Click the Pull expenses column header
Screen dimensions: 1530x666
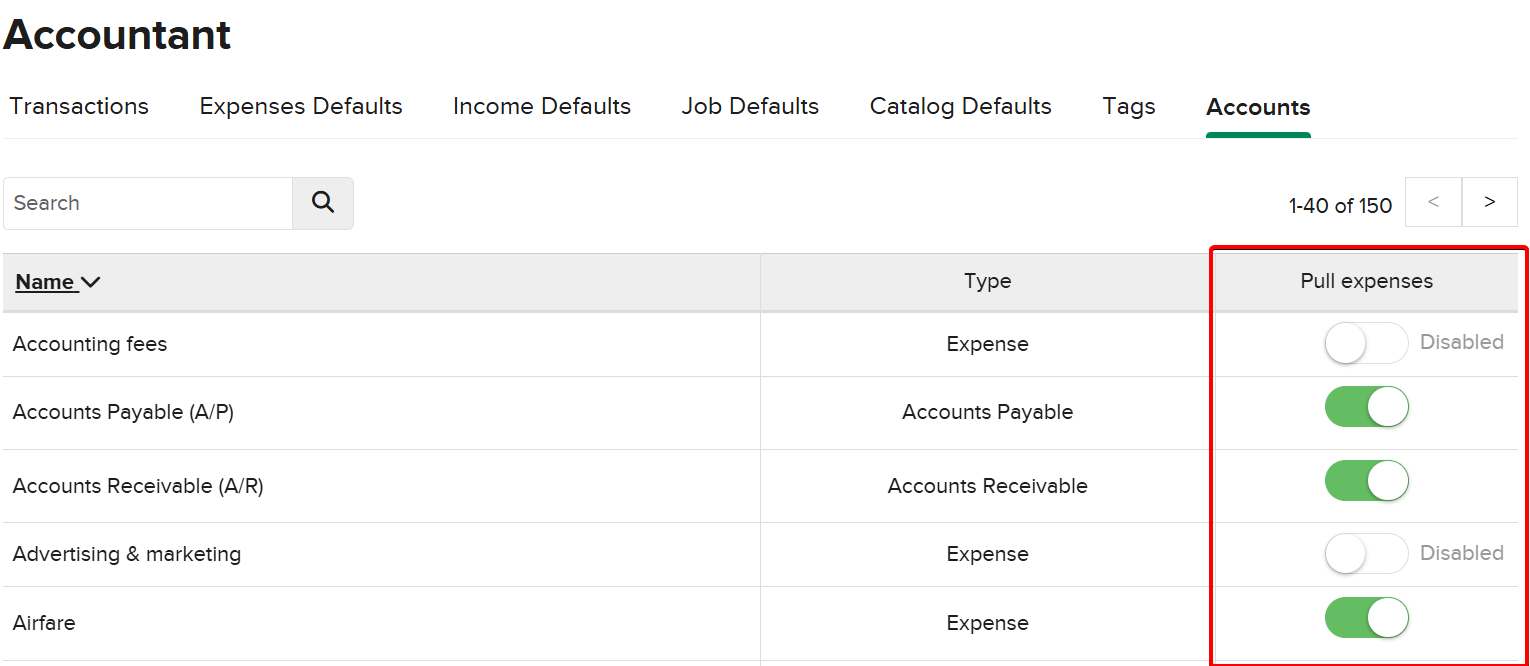click(x=1366, y=282)
